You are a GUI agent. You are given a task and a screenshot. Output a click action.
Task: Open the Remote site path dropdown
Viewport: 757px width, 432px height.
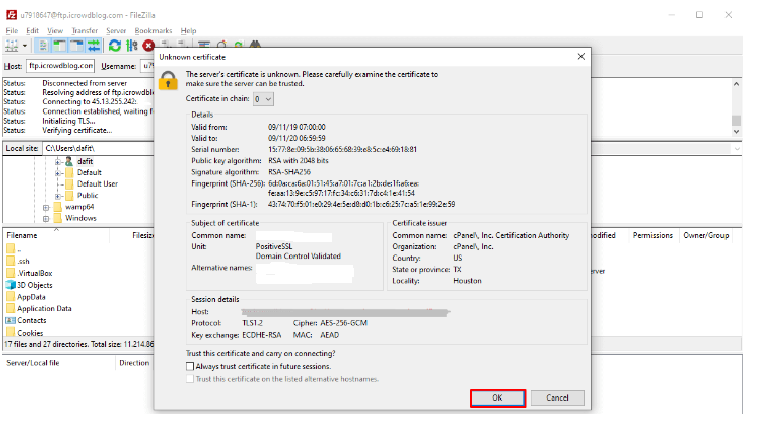(737, 149)
